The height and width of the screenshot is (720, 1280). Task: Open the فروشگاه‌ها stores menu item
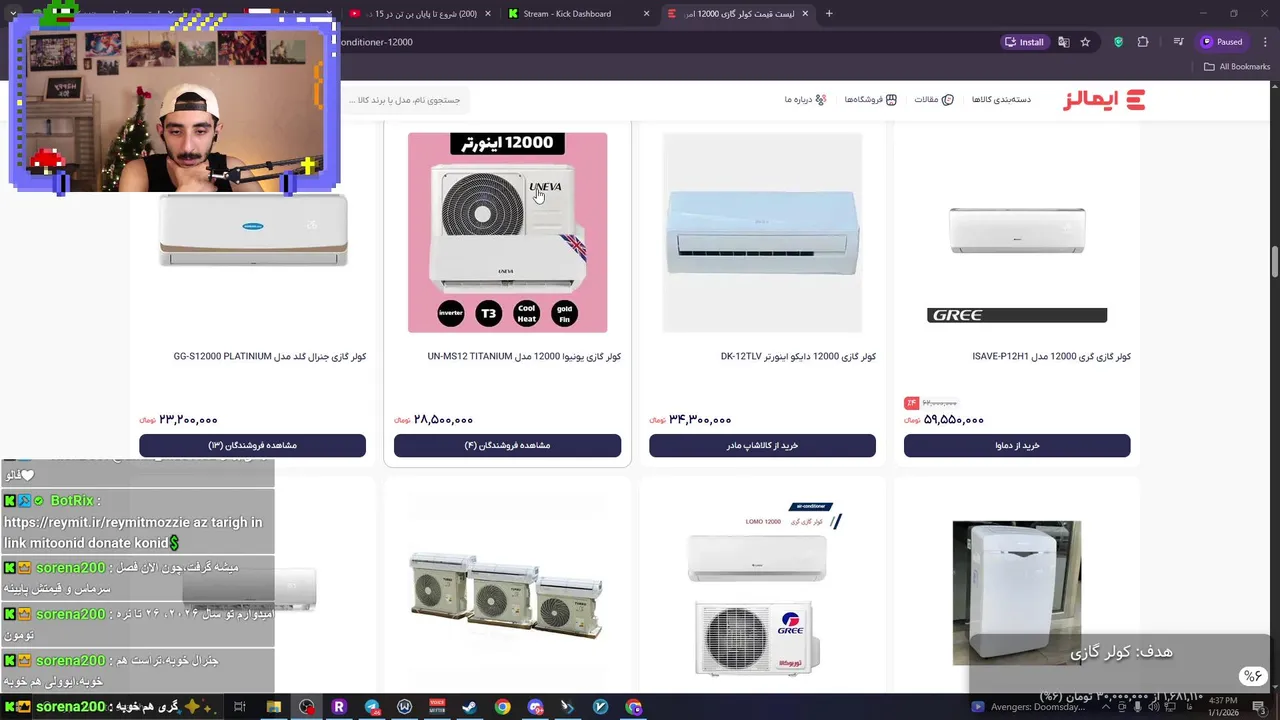[x=870, y=100]
